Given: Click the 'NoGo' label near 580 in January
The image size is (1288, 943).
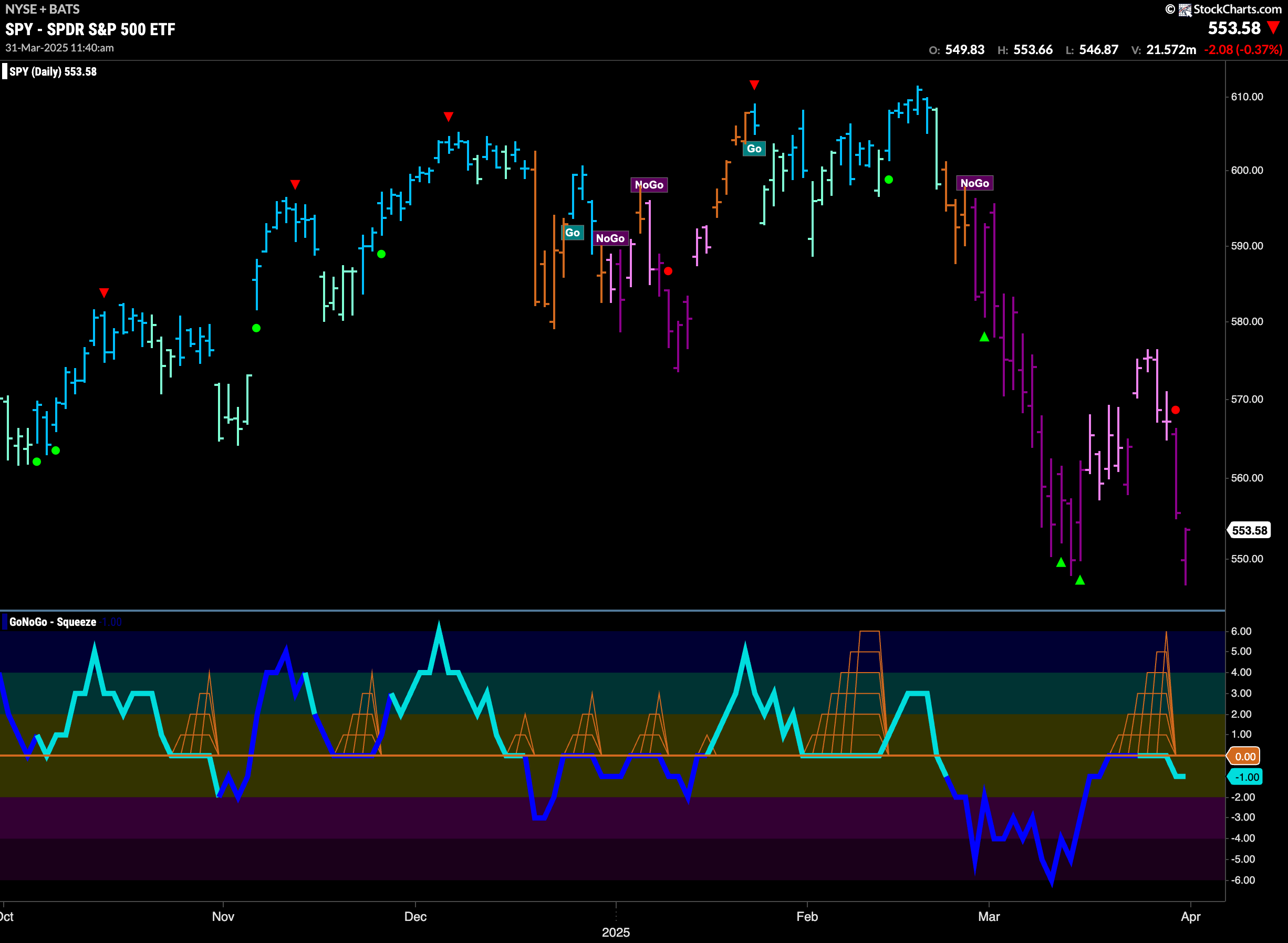Looking at the screenshot, I should (x=610, y=238).
